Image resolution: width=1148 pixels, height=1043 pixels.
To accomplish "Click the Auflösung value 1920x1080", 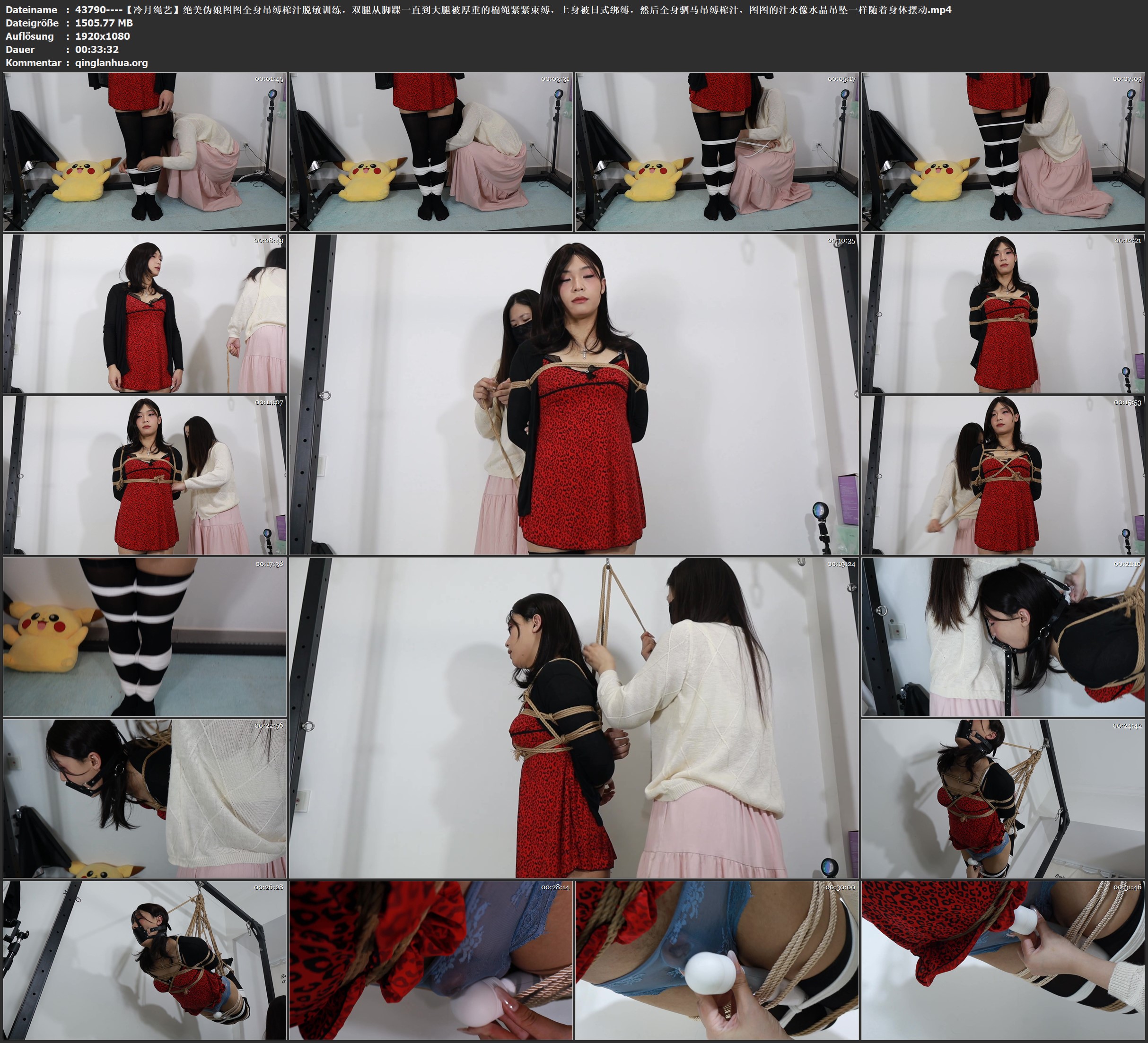I will (103, 36).
